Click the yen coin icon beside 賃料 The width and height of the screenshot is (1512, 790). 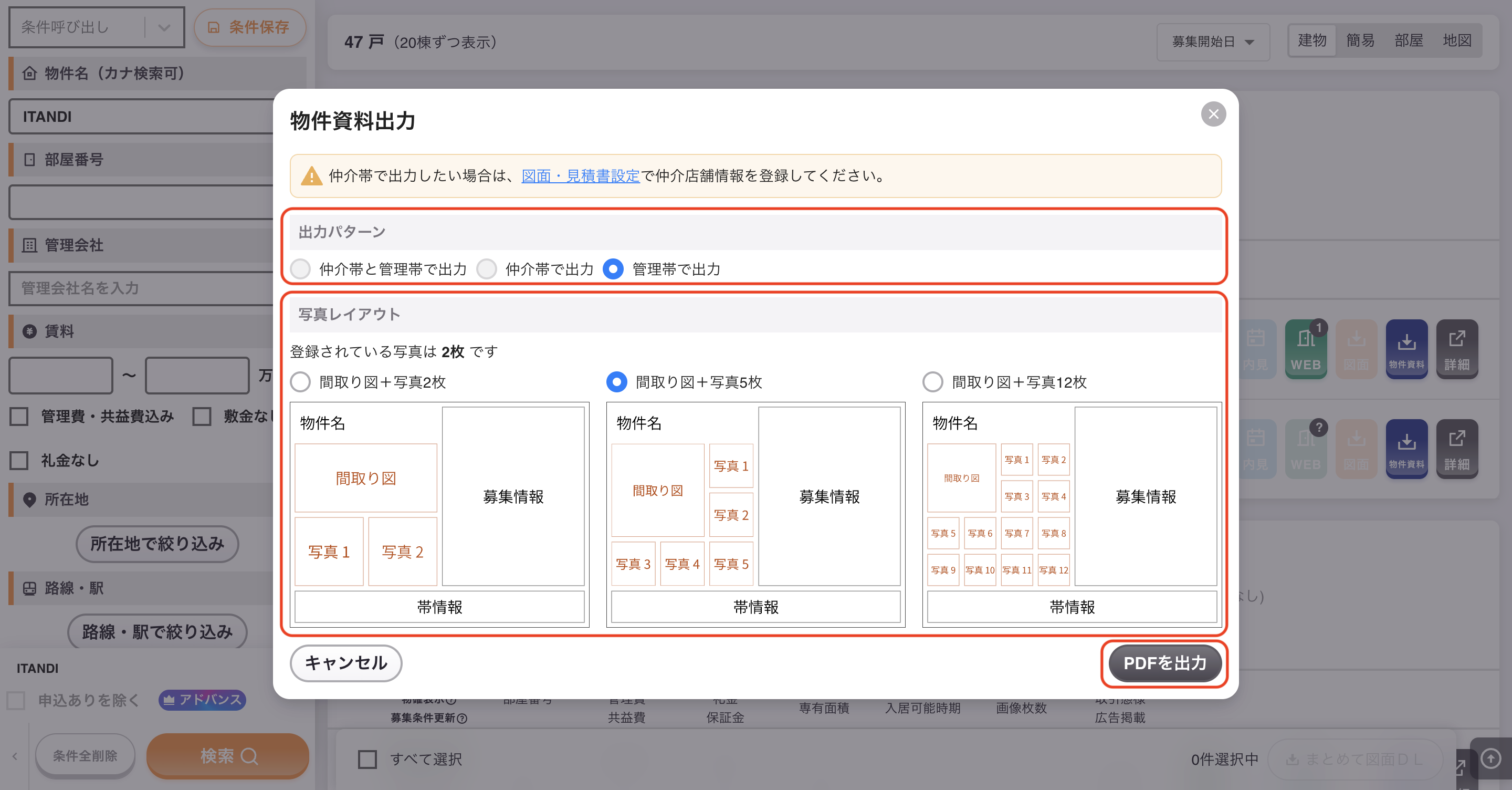[x=29, y=331]
